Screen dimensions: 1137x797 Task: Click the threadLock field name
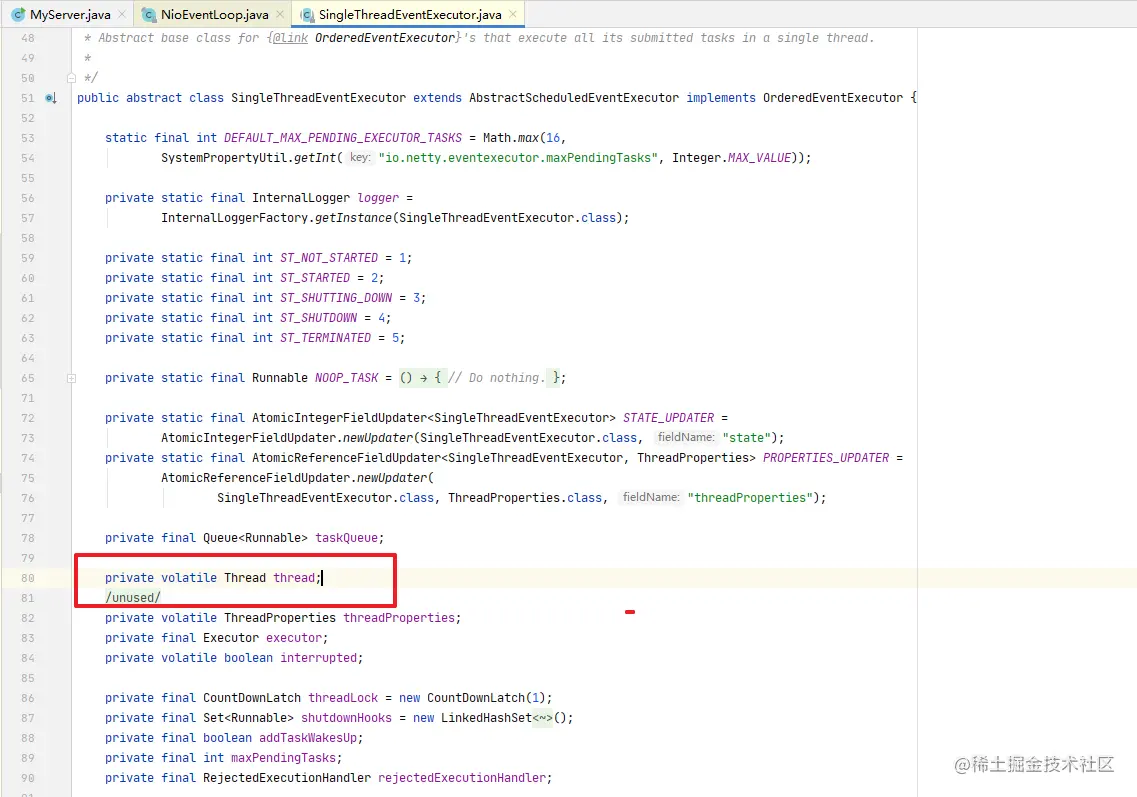[x=343, y=698]
